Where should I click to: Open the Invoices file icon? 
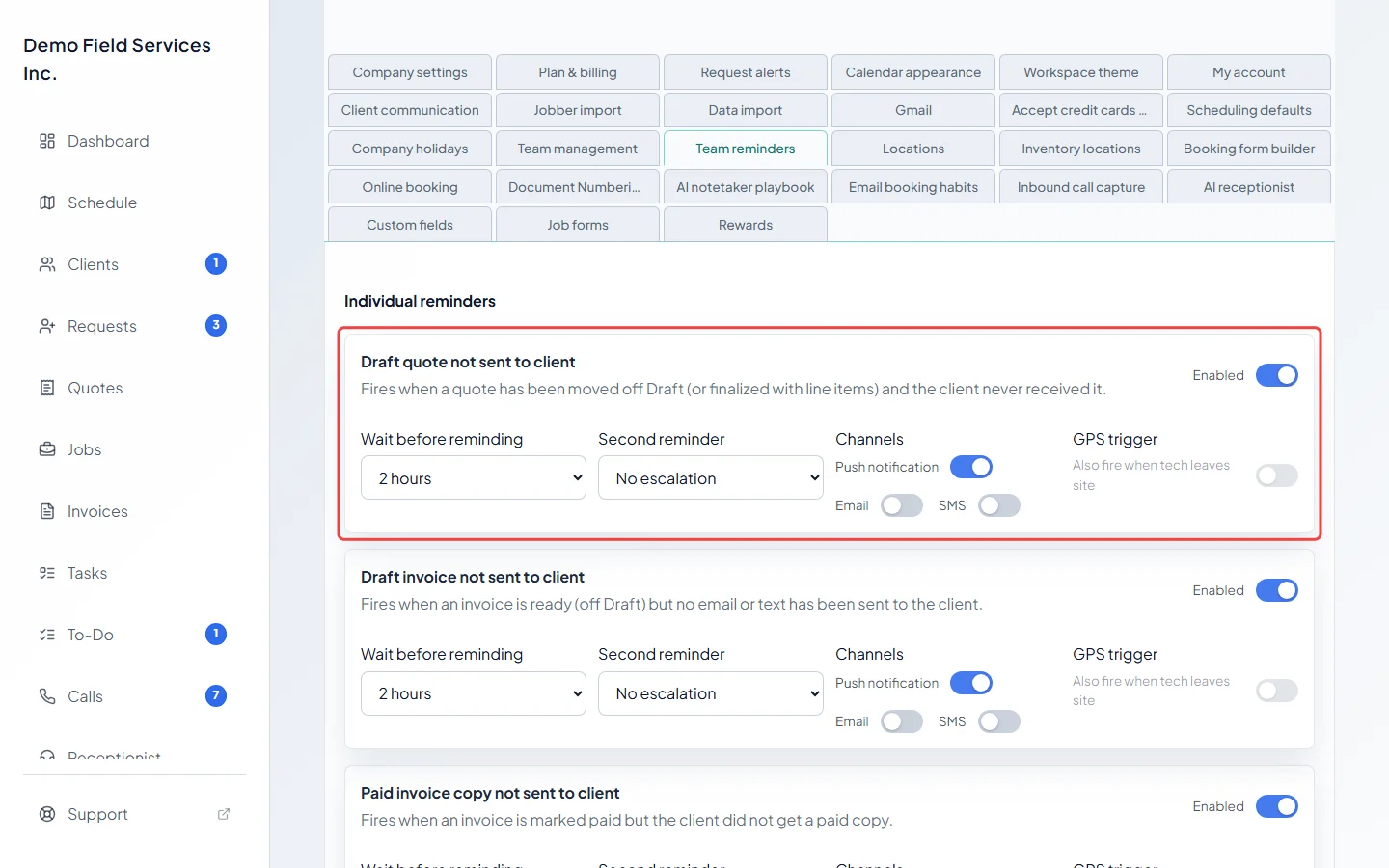pos(47,511)
